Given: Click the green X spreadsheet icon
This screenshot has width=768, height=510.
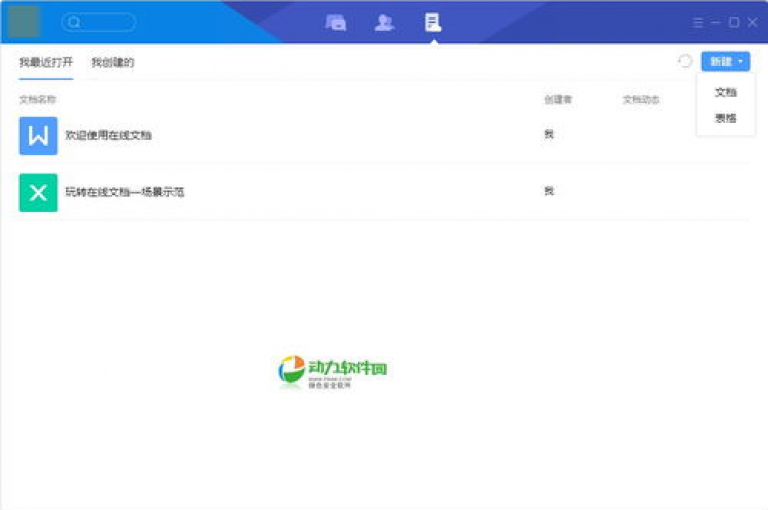Looking at the screenshot, I should tap(38, 193).
